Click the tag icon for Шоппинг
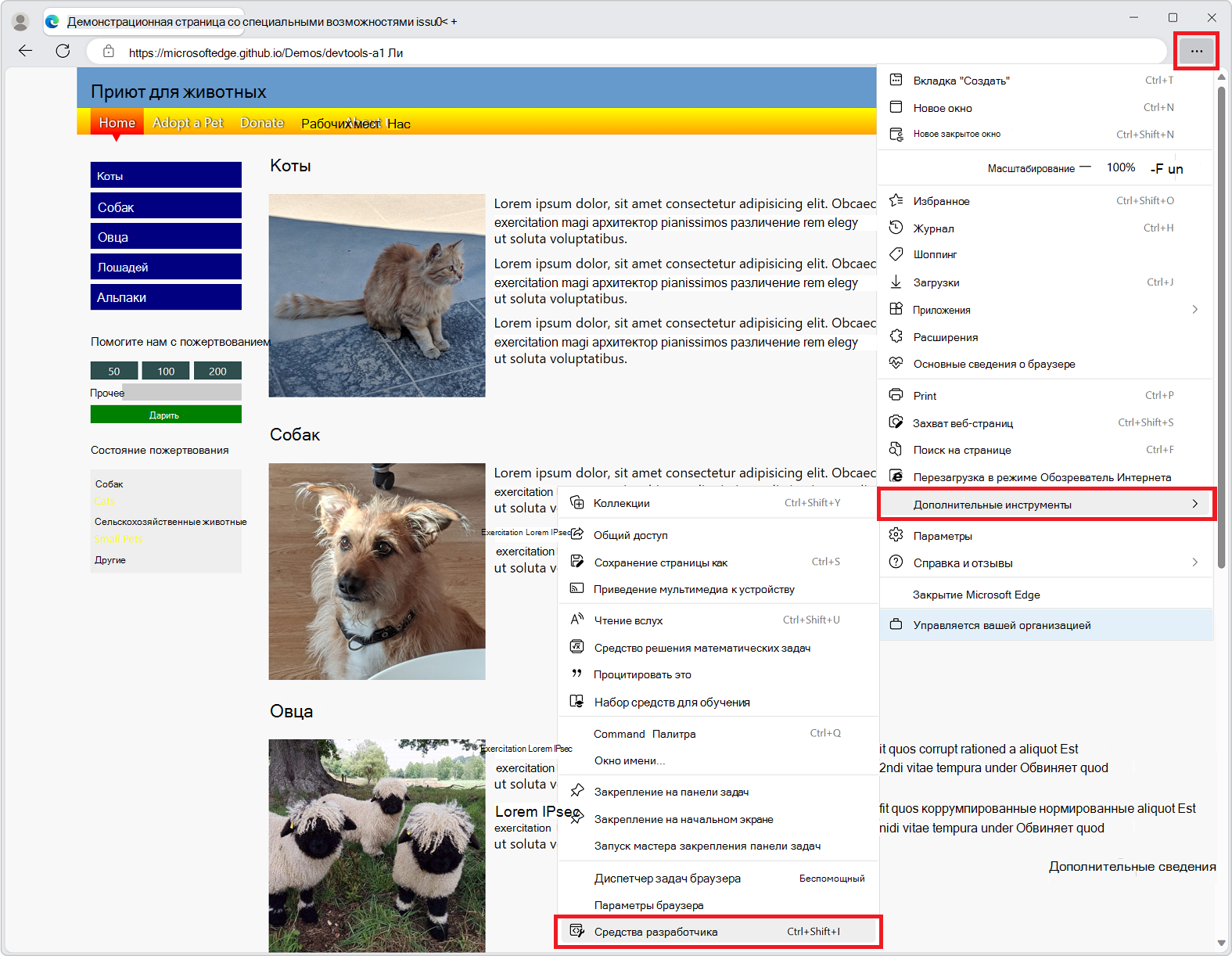 pos(896,254)
